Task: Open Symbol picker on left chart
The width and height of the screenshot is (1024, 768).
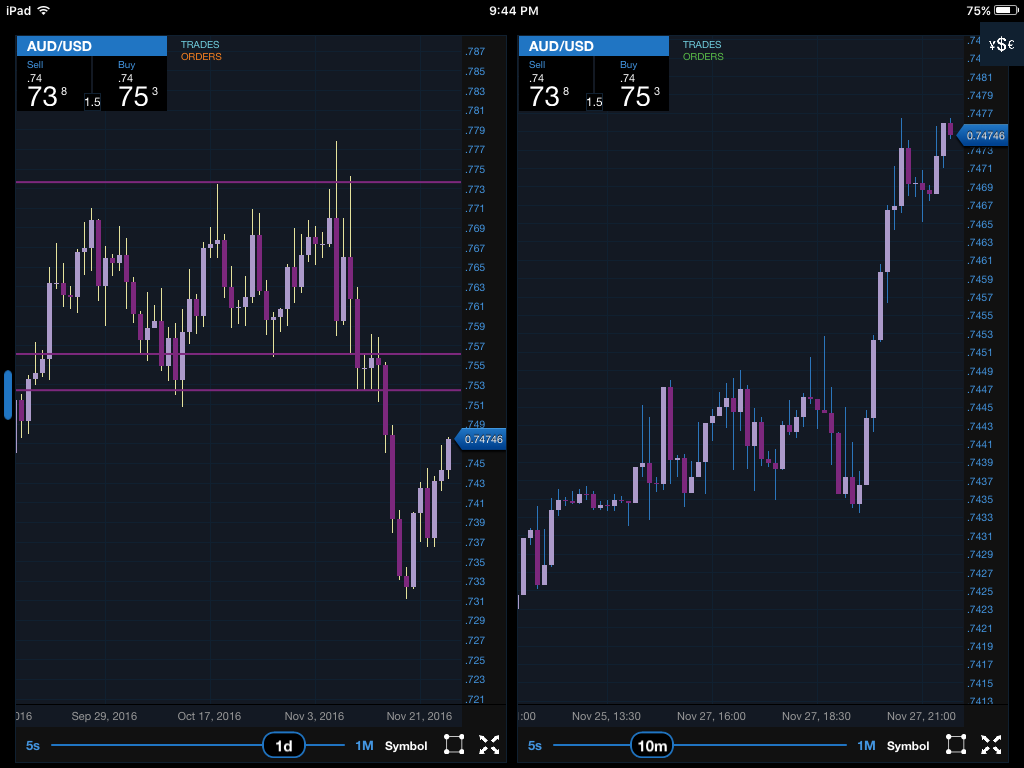Action: point(406,746)
